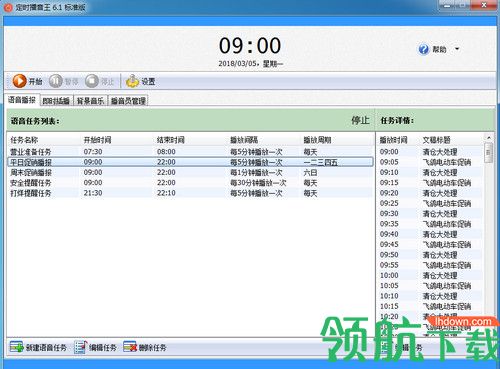Click 飞鸽电动车促销 in the 09:35 row

tap(447, 224)
